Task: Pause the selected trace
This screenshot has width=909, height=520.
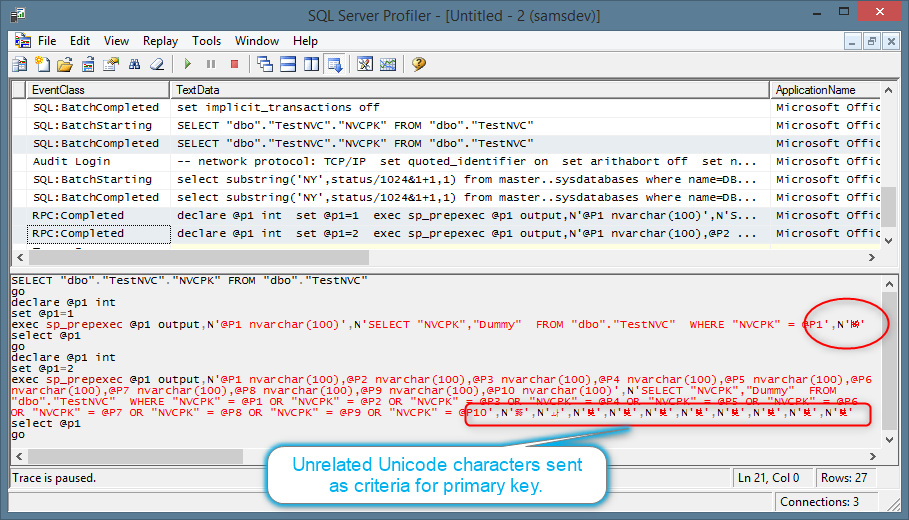Action: (211, 64)
